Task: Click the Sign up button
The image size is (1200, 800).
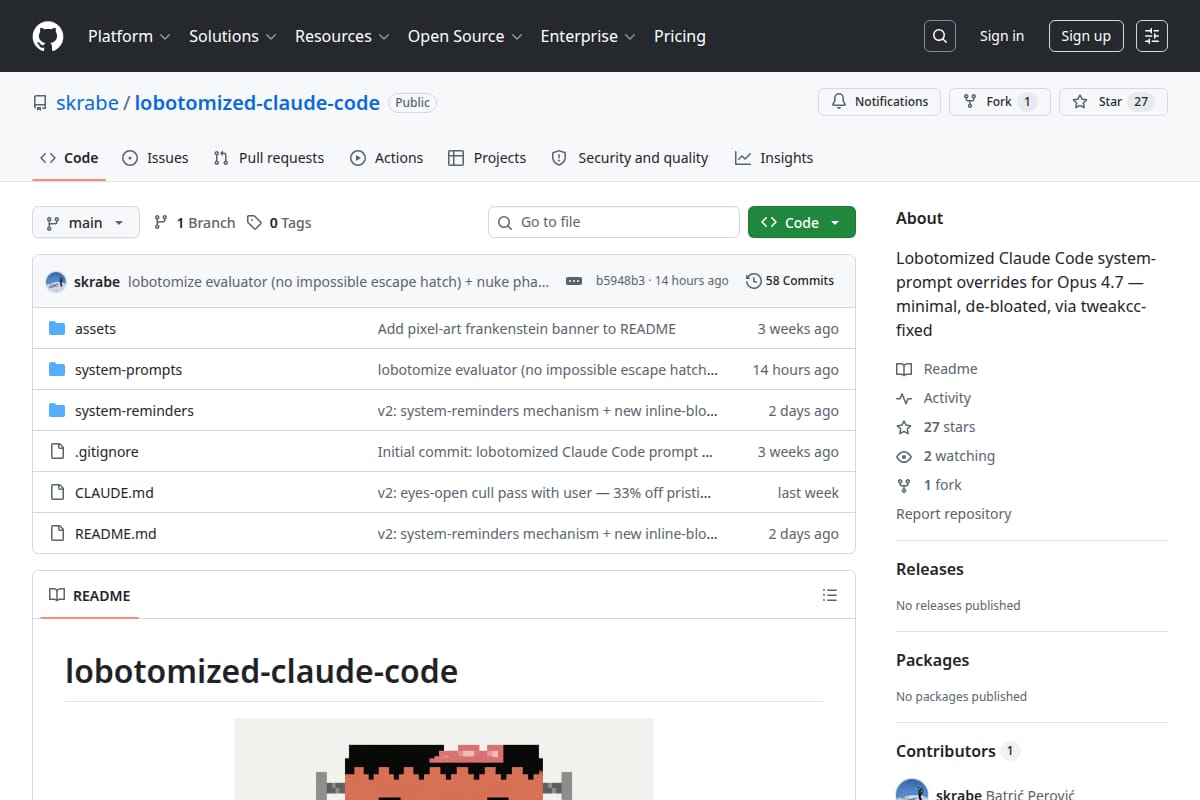Action: 1086,36
